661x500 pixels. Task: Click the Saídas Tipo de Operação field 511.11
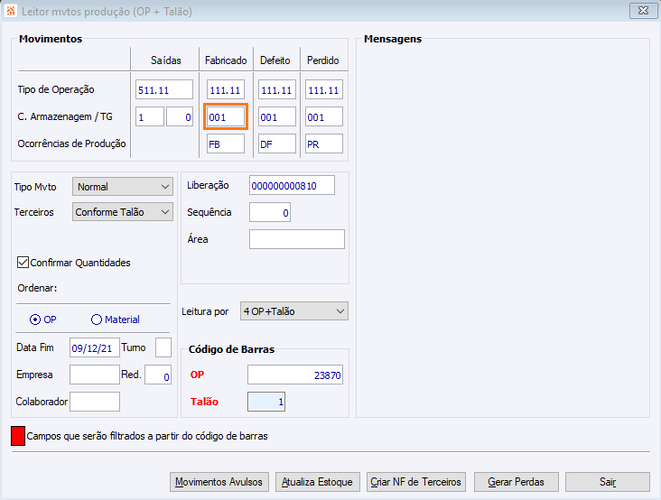pyautogui.click(x=164, y=90)
